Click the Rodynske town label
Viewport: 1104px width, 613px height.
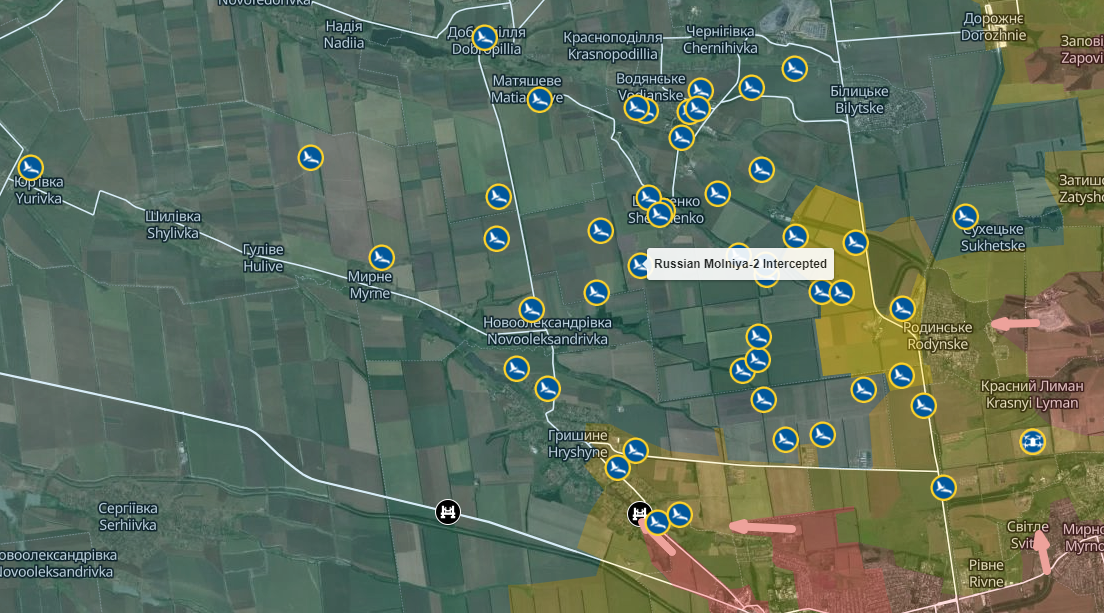click(x=938, y=336)
